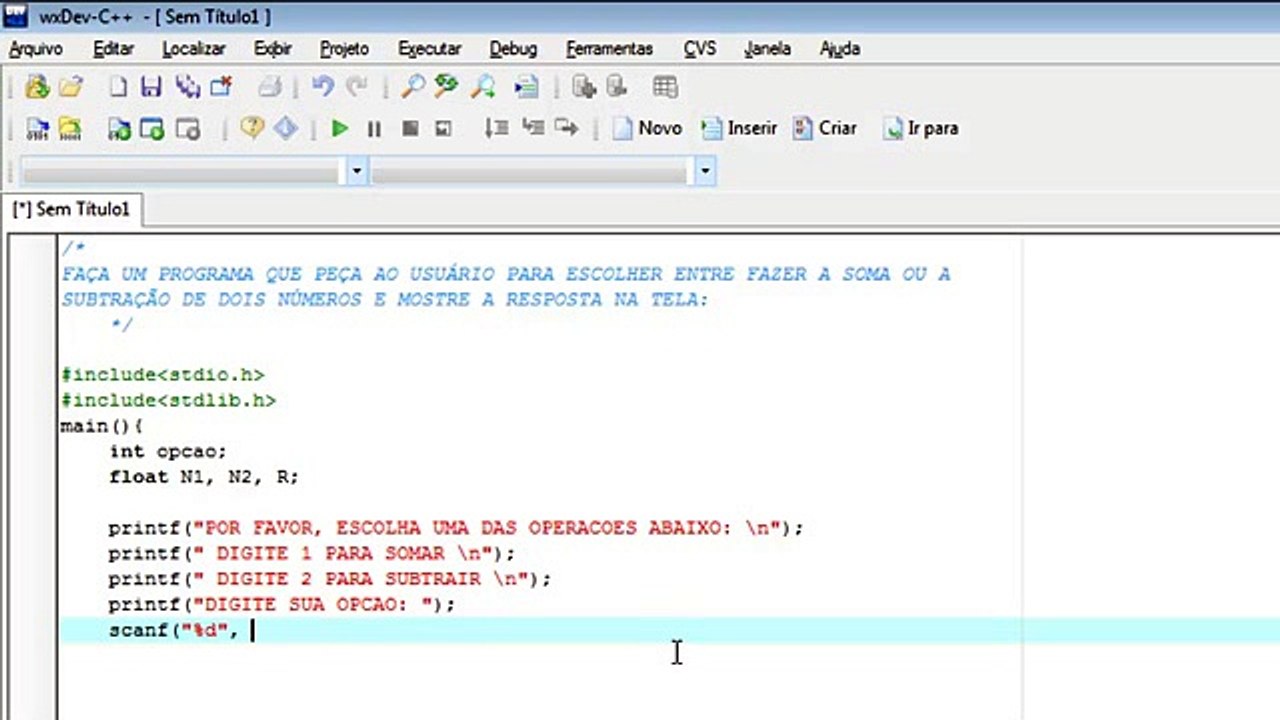Open the Projeto menu
This screenshot has width=1280, height=720.
[344, 48]
